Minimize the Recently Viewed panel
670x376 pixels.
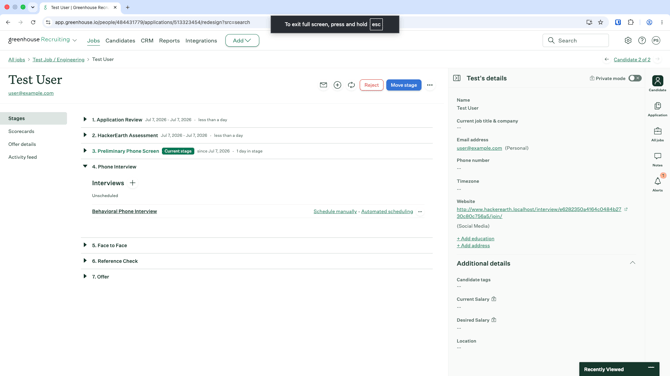point(650,368)
